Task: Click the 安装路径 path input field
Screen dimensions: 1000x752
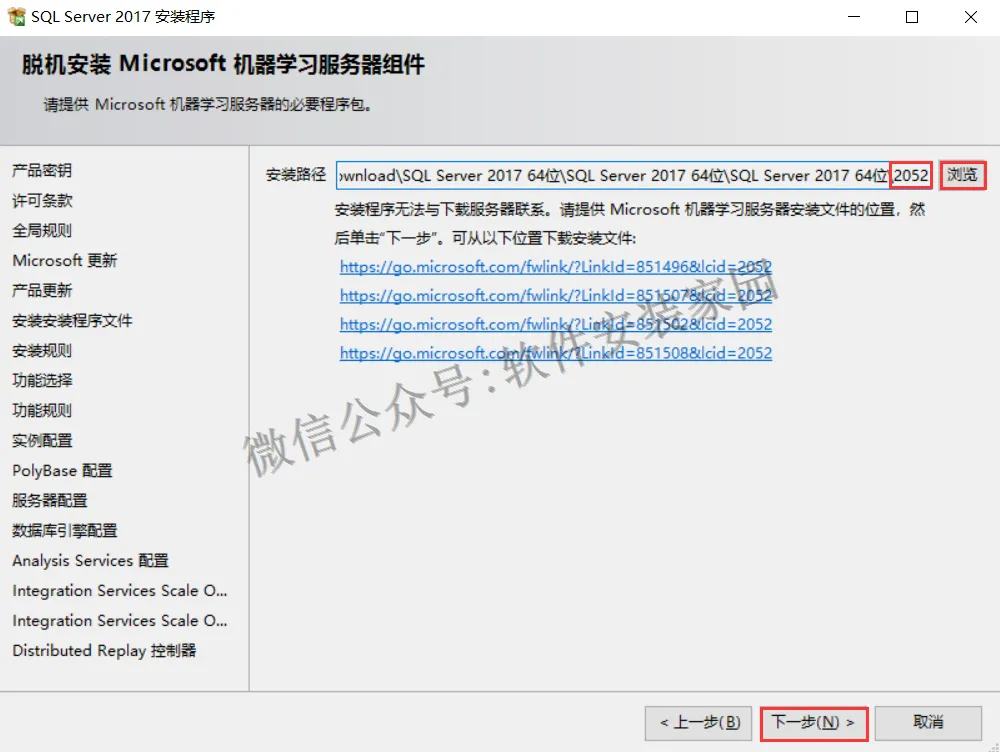Action: click(x=634, y=175)
